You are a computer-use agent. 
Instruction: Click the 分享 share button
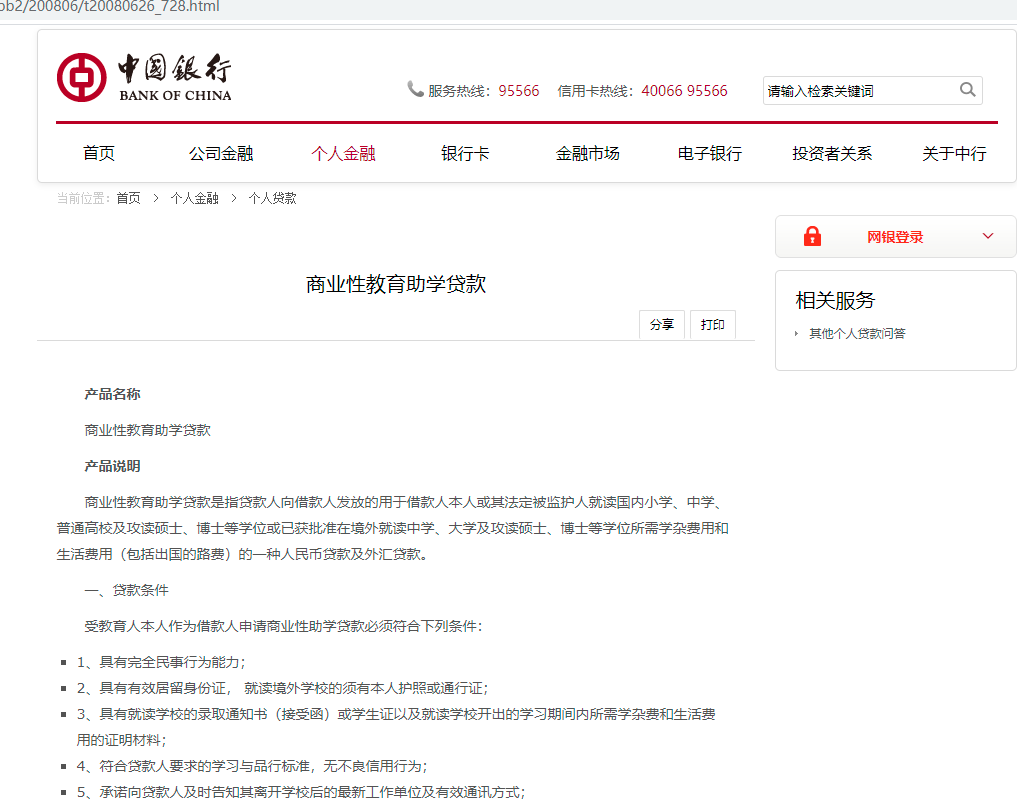[x=662, y=325]
